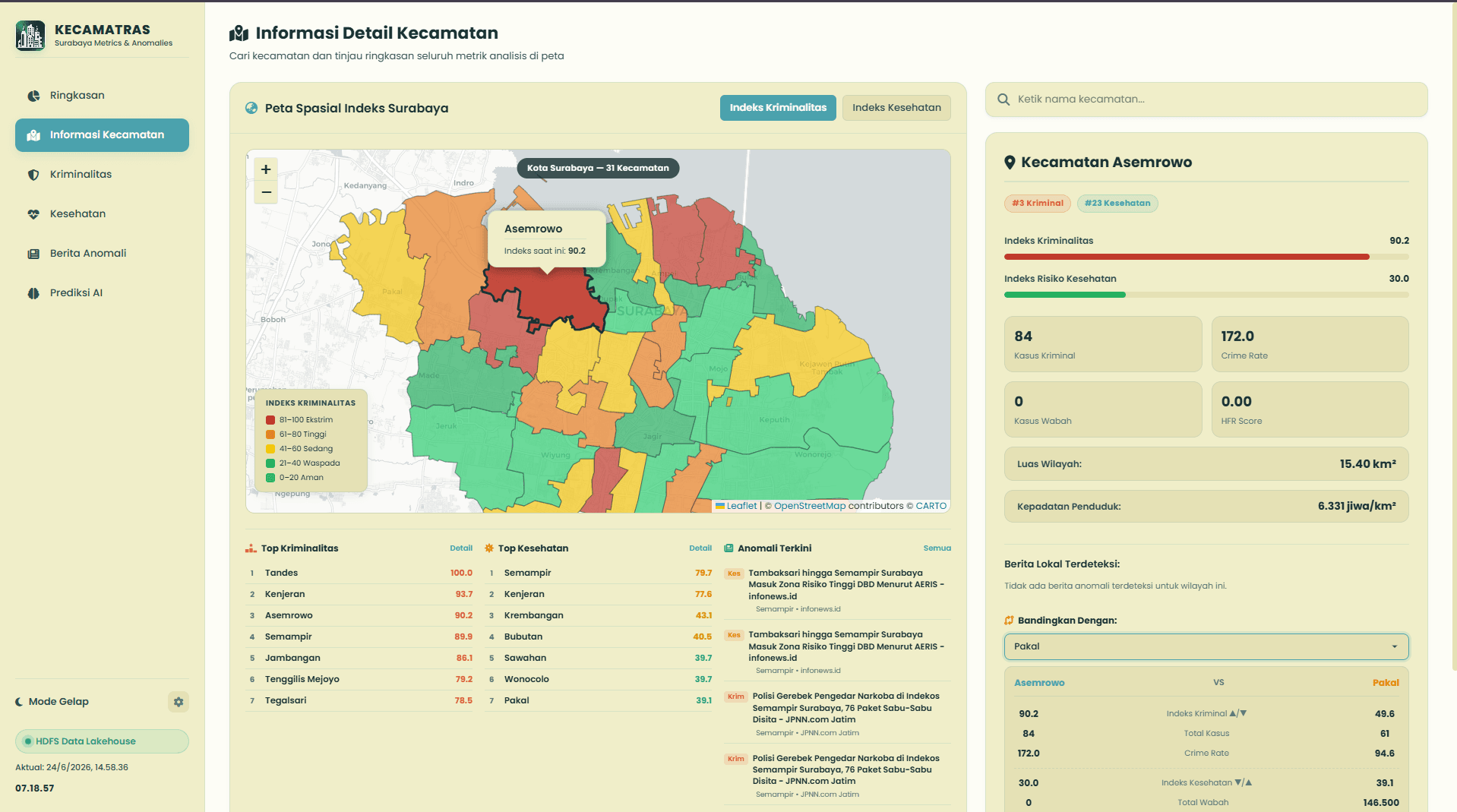Click the Prediksi AI brain icon
Image resolution: width=1457 pixels, height=812 pixels.
pos(33,293)
